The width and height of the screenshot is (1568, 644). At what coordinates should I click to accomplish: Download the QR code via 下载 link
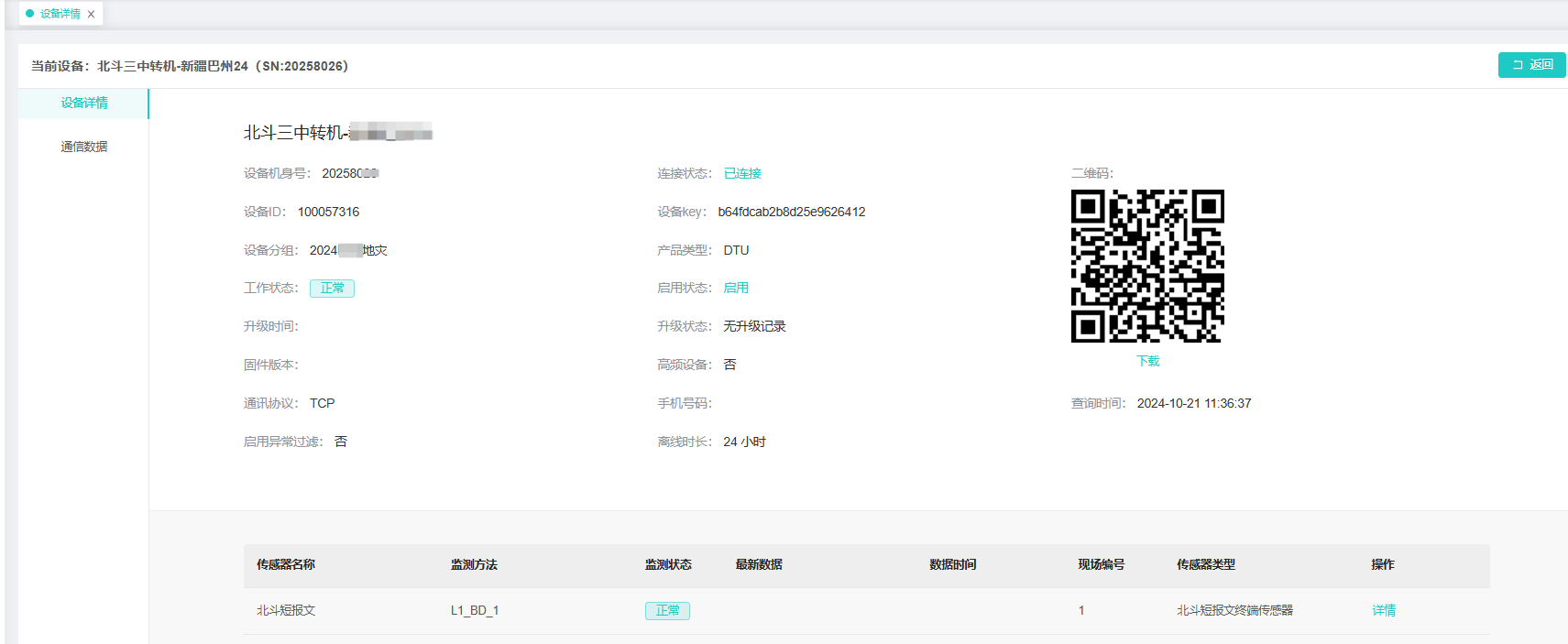(1147, 362)
